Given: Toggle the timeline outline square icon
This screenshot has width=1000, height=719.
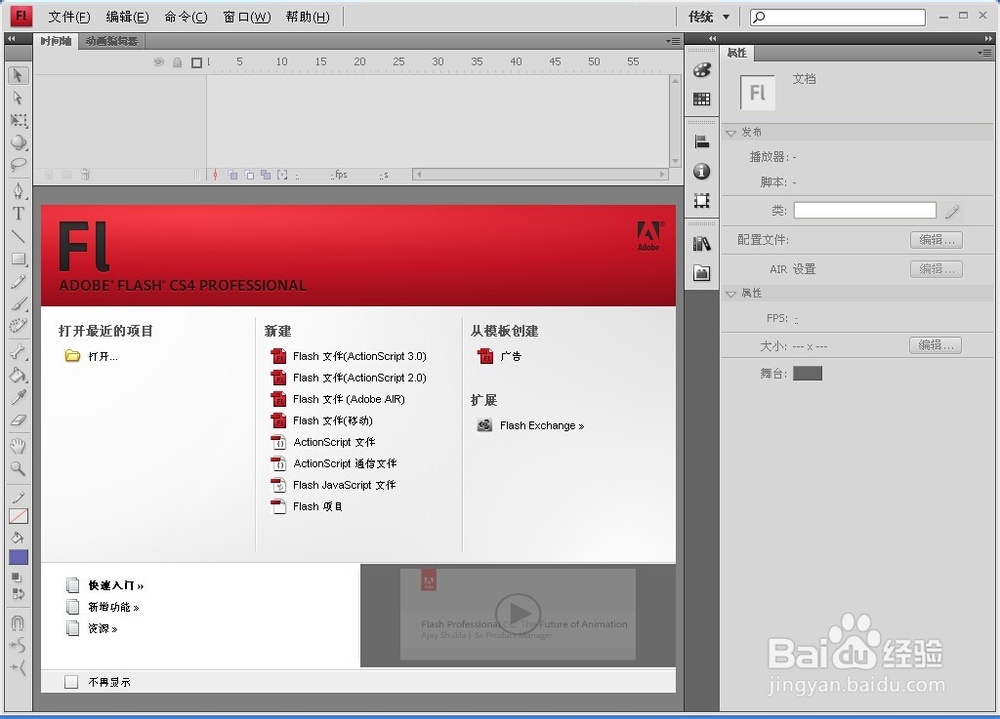Looking at the screenshot, I should click(x=196, y=62).
